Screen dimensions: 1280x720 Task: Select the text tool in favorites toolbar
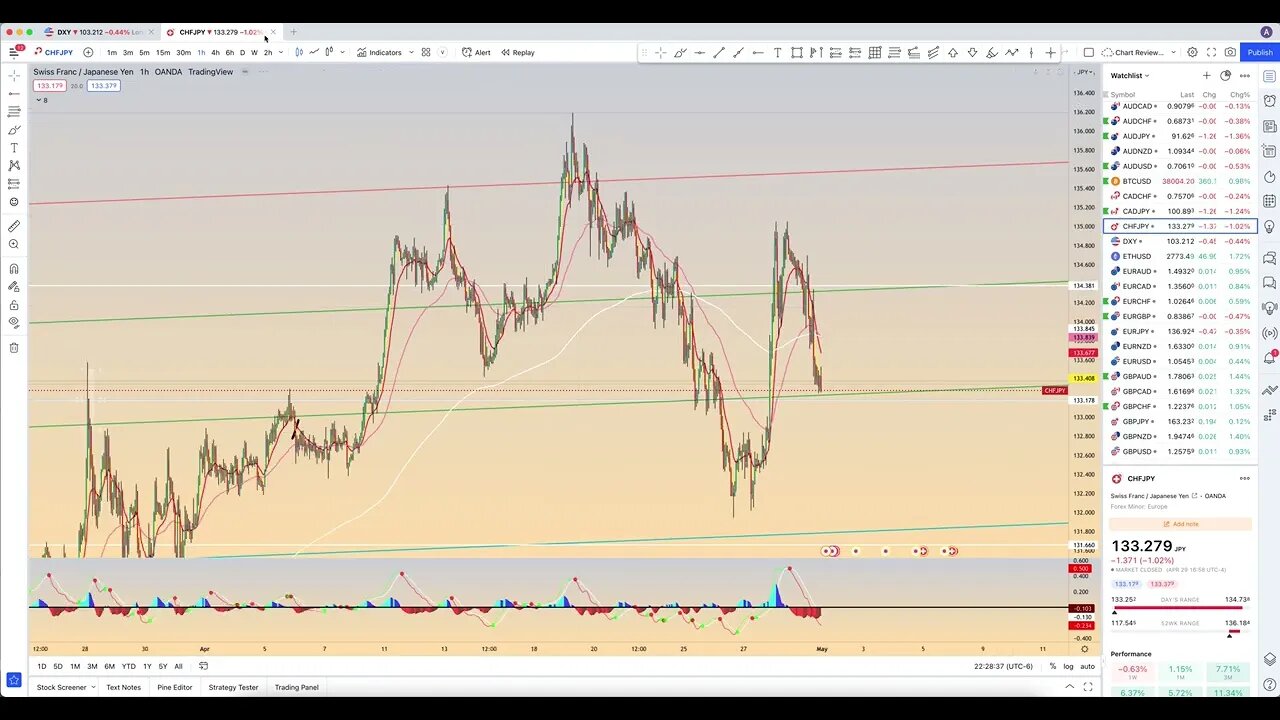[777, 52]
